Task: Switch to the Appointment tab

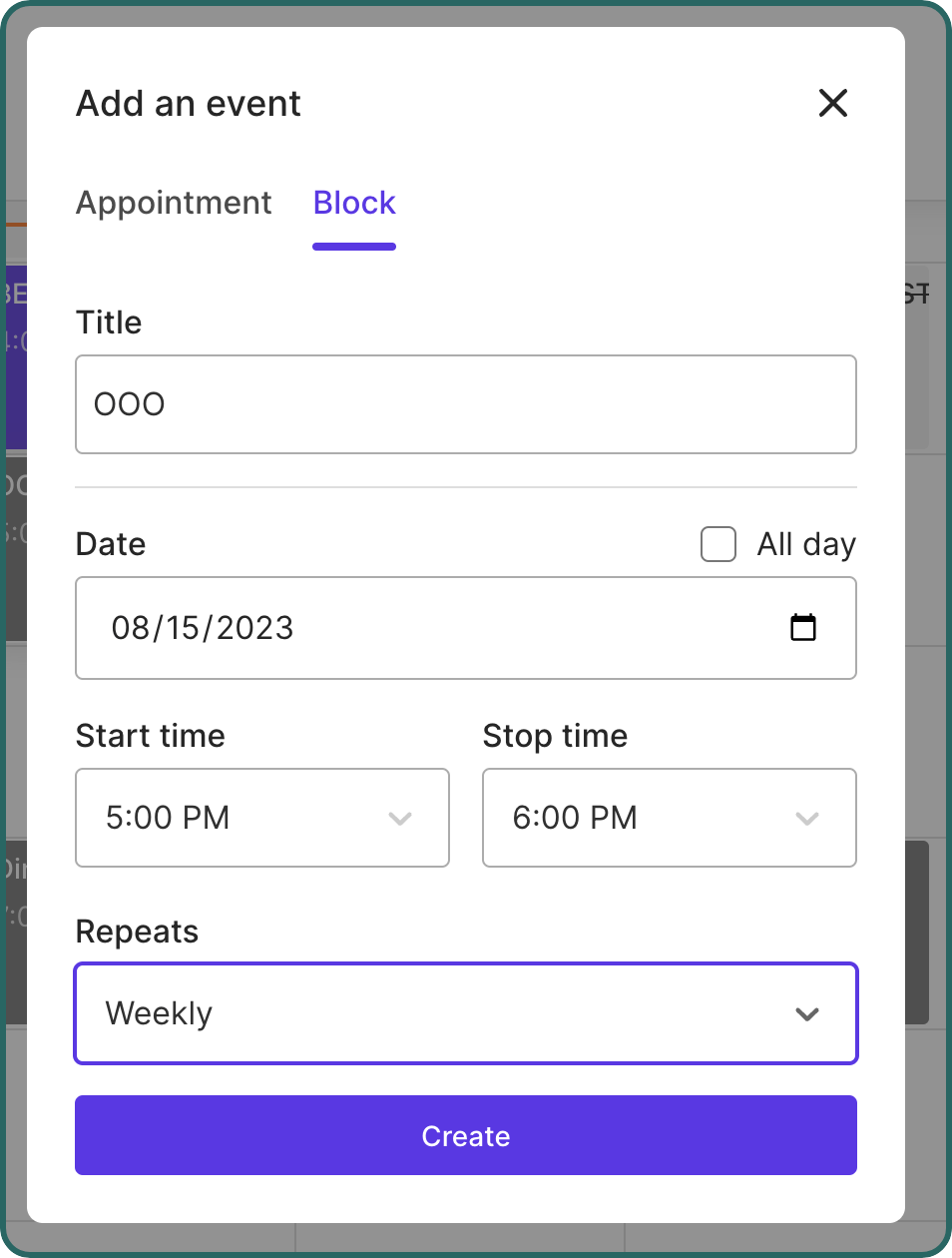Action: coord(174,203)
